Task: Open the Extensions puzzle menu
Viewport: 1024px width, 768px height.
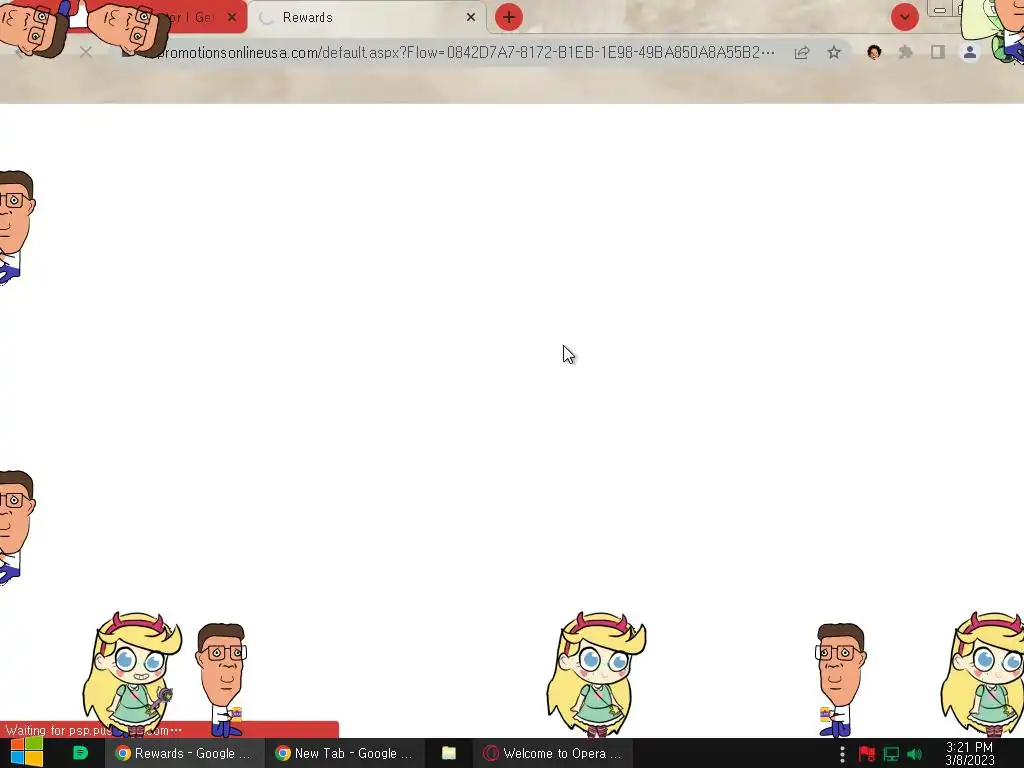Action: click(906, 52)
